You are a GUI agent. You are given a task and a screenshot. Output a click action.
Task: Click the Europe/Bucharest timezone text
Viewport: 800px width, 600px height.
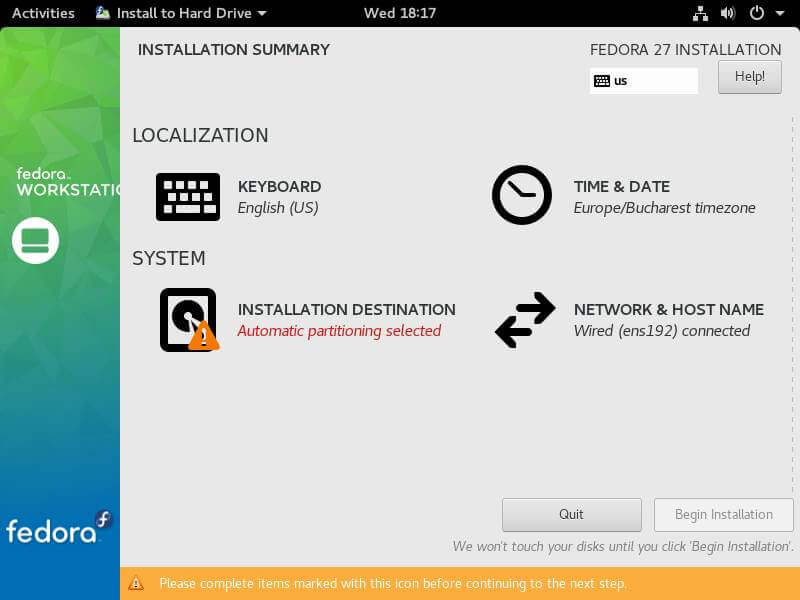(664, 208)
